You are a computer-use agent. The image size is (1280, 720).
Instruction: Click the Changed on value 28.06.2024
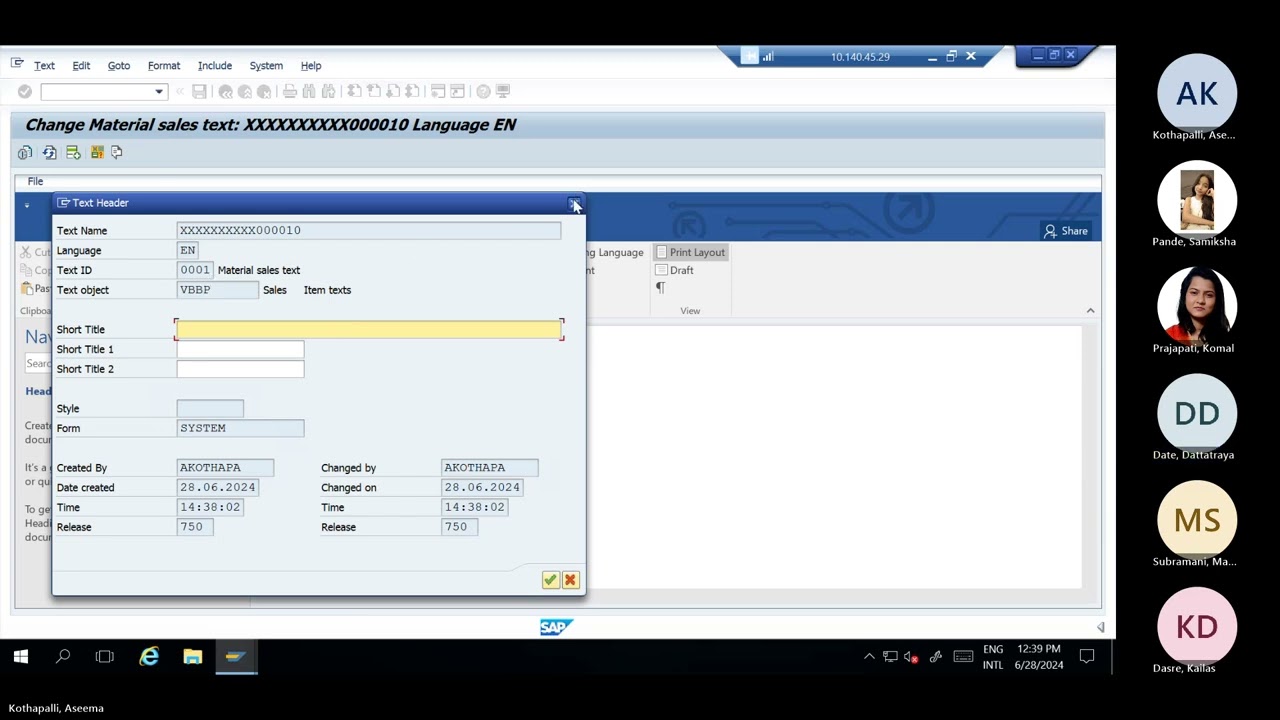[482, 487]
